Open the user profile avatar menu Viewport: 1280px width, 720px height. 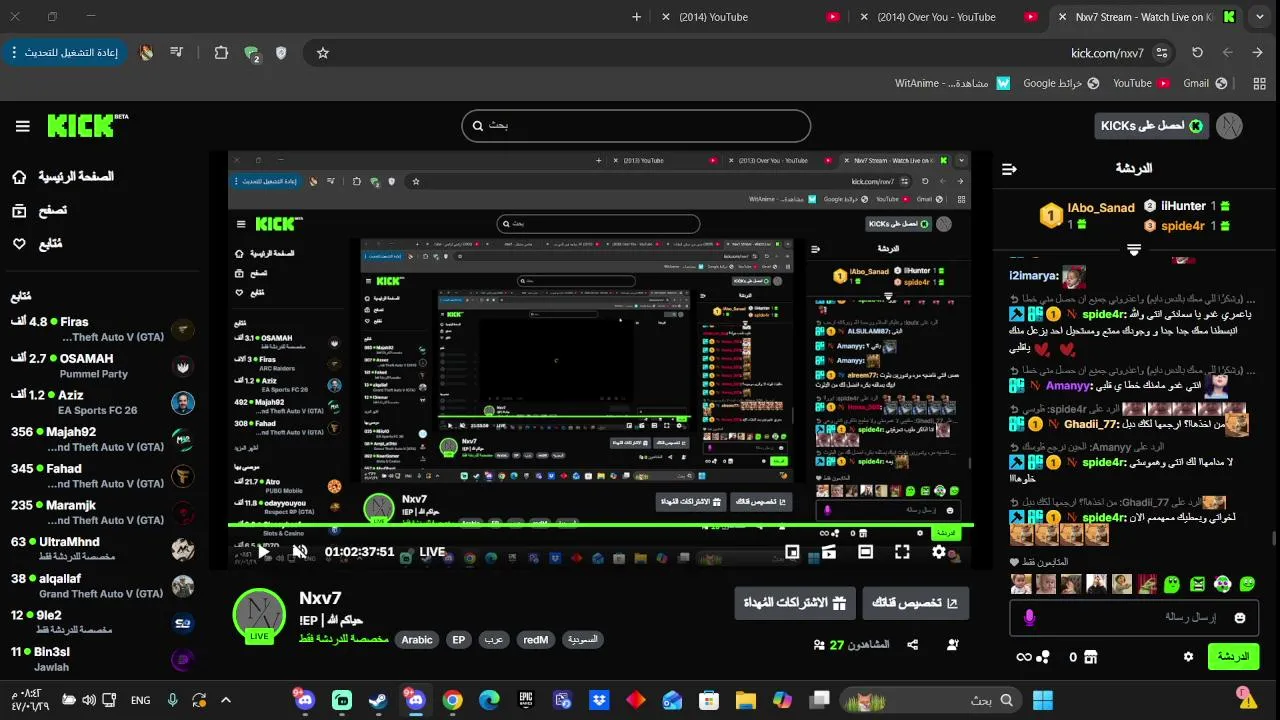1229,126
